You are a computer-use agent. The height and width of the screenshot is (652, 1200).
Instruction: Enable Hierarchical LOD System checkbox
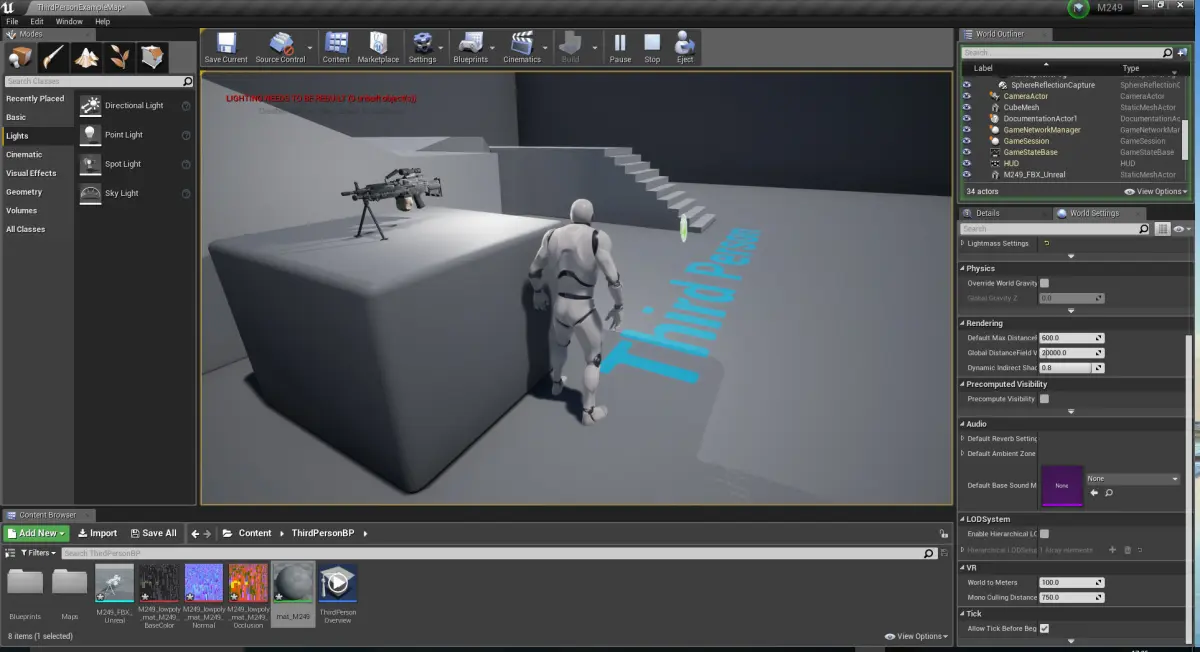(x=1044, y=534)
